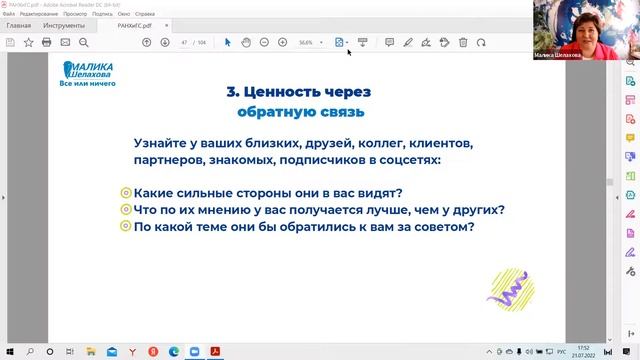
Task: Open the teal Protect tool in the right pane
Action: [x=630, y=195]
